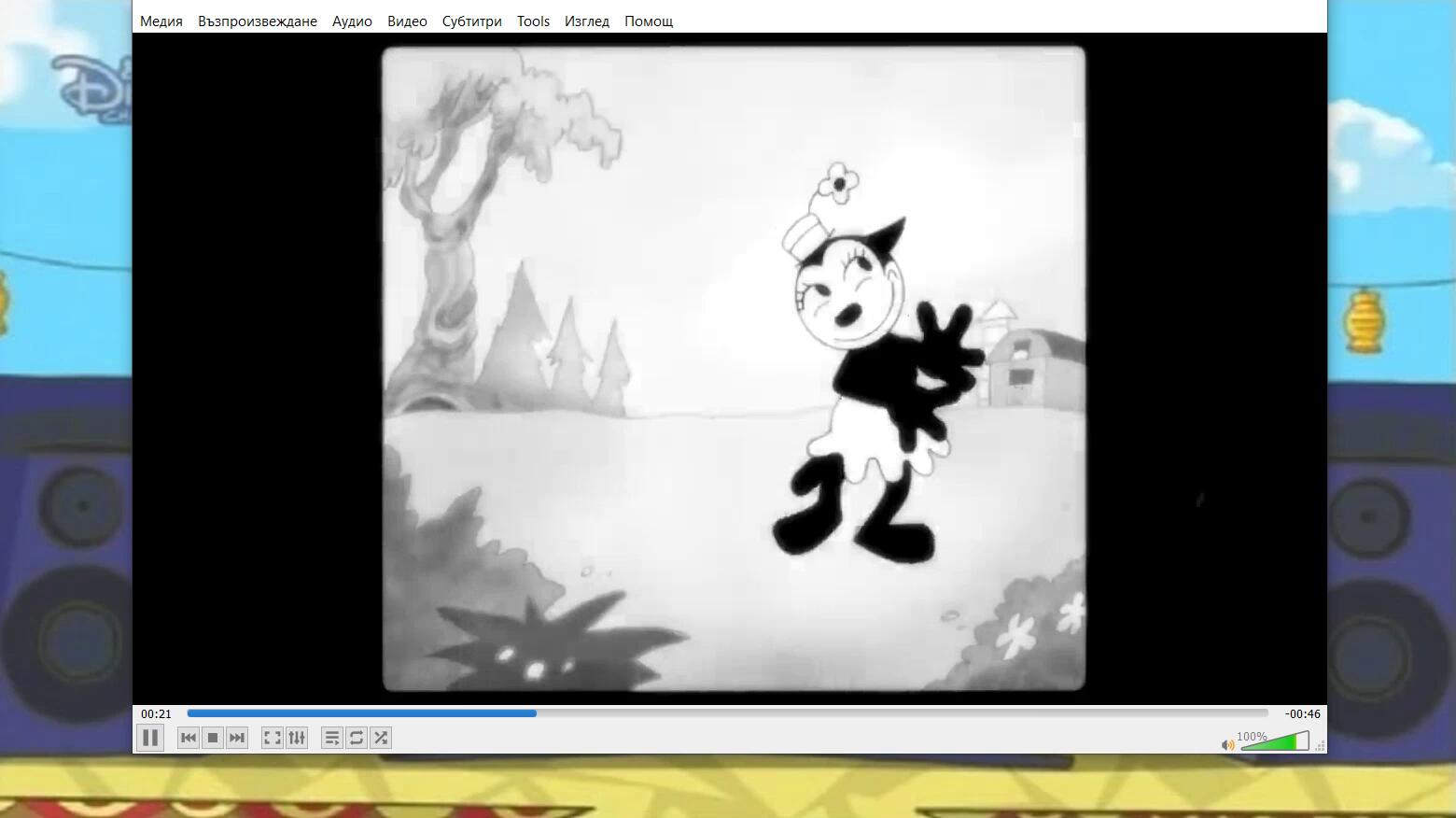
Task: Open the Медия menu
Action: pos(161,21)
